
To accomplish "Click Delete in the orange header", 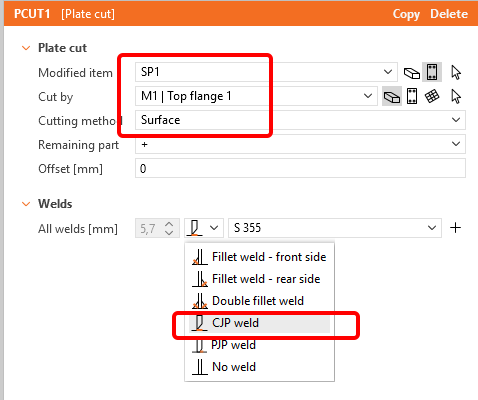I will (x=449, y=14).
